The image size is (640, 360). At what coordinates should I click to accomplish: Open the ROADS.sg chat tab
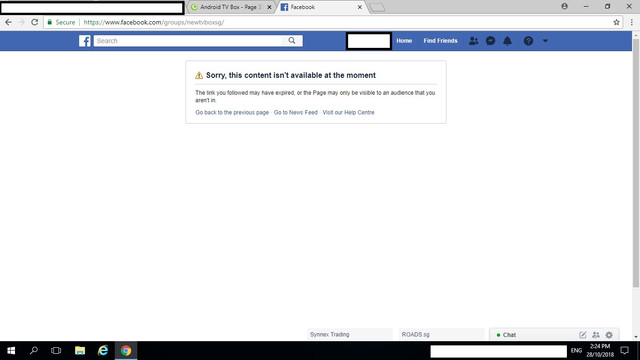tap(442, 335)
